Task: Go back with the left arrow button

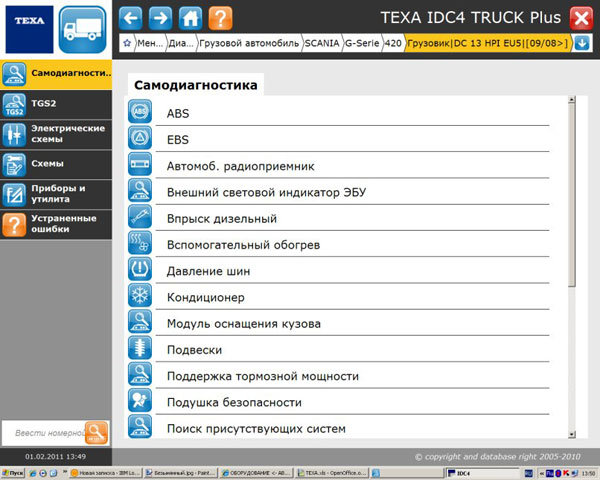Action: point(130,18)
